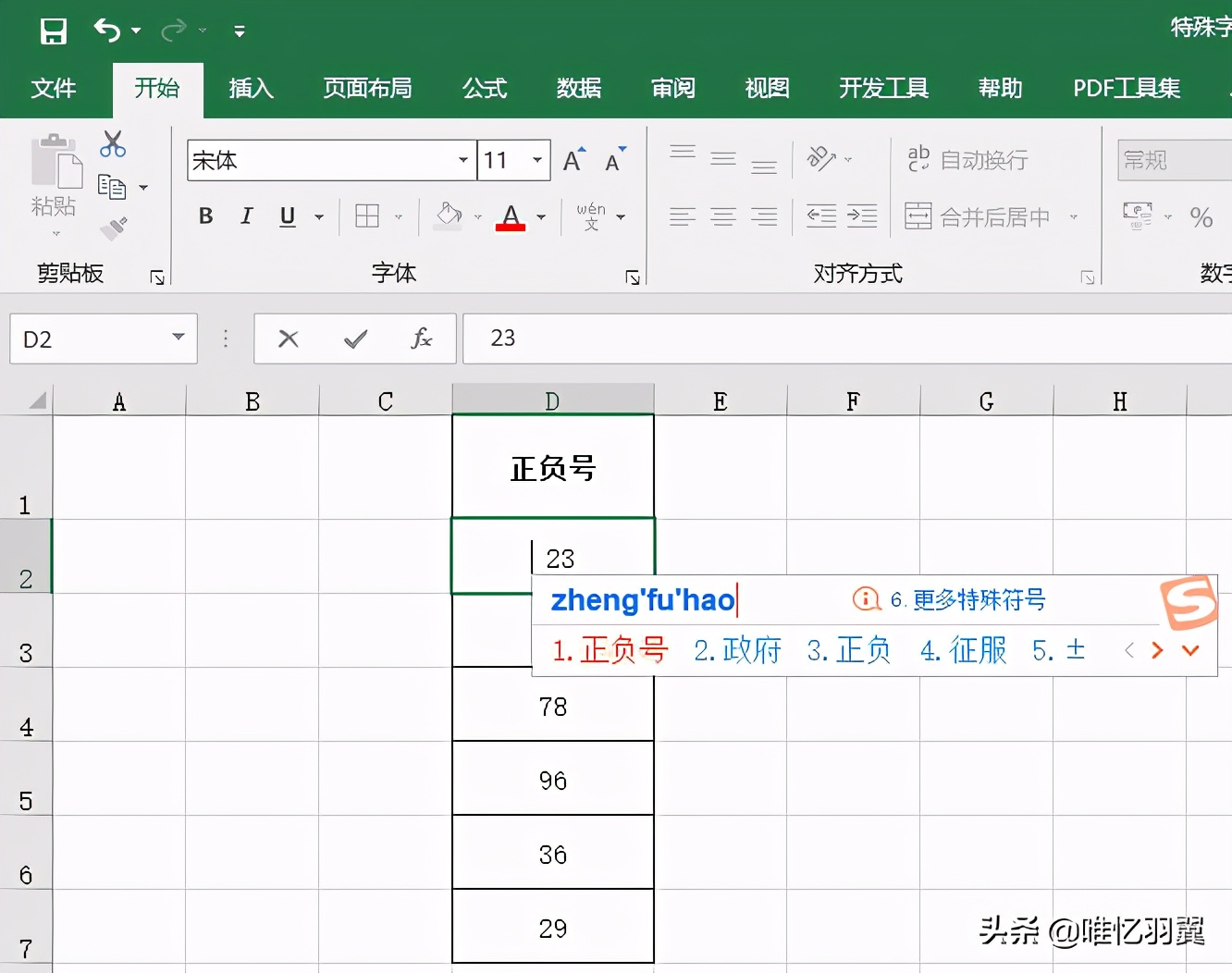1232x973 pixels.
Task: Click 合并后居中 Merge and Center button
Action: point(977,216)
